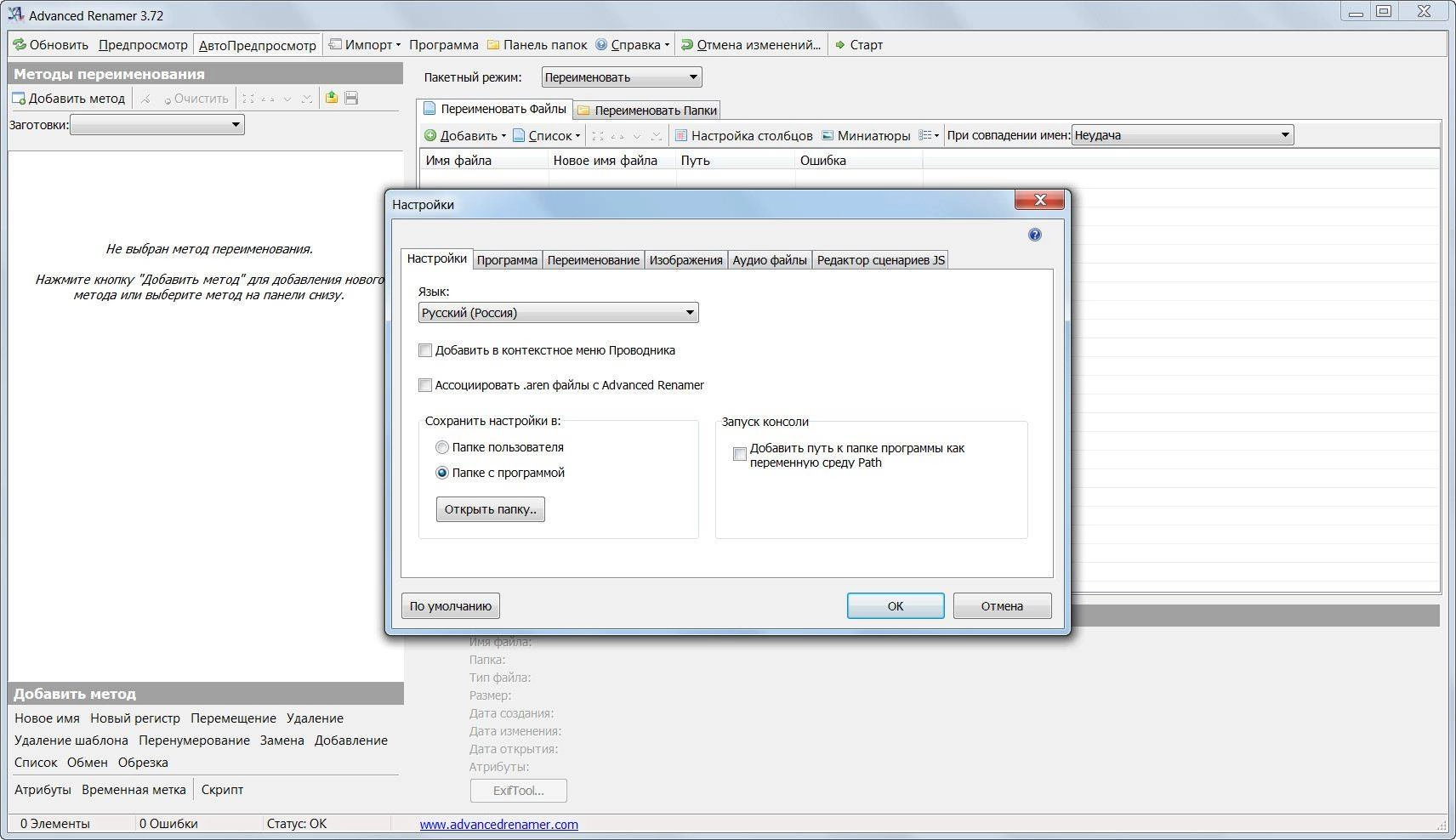Add the Атрибуты method
This screenshot has height=840, width=1456.
[43, 790]
